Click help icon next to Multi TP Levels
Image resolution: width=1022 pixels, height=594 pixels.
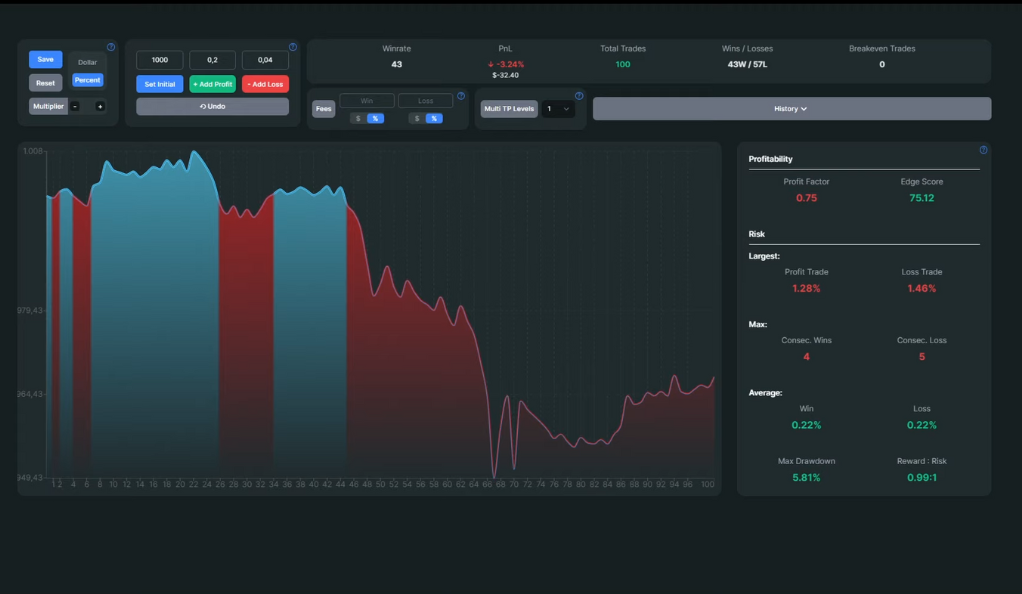(579, 97)
